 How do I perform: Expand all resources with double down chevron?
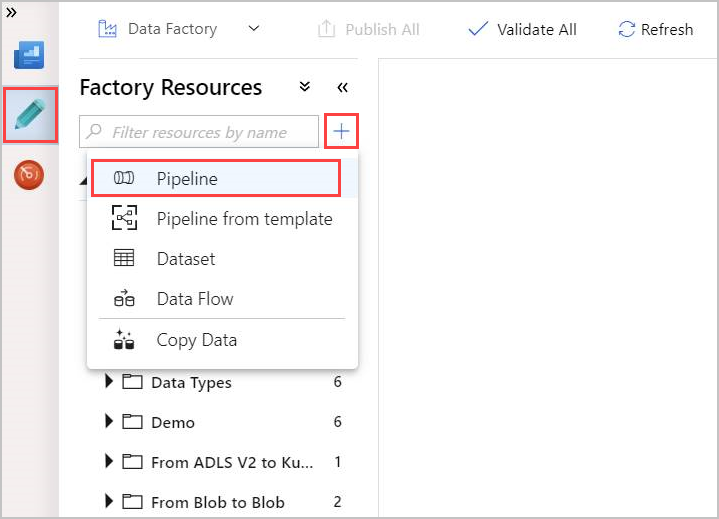(x=304, y=87)
